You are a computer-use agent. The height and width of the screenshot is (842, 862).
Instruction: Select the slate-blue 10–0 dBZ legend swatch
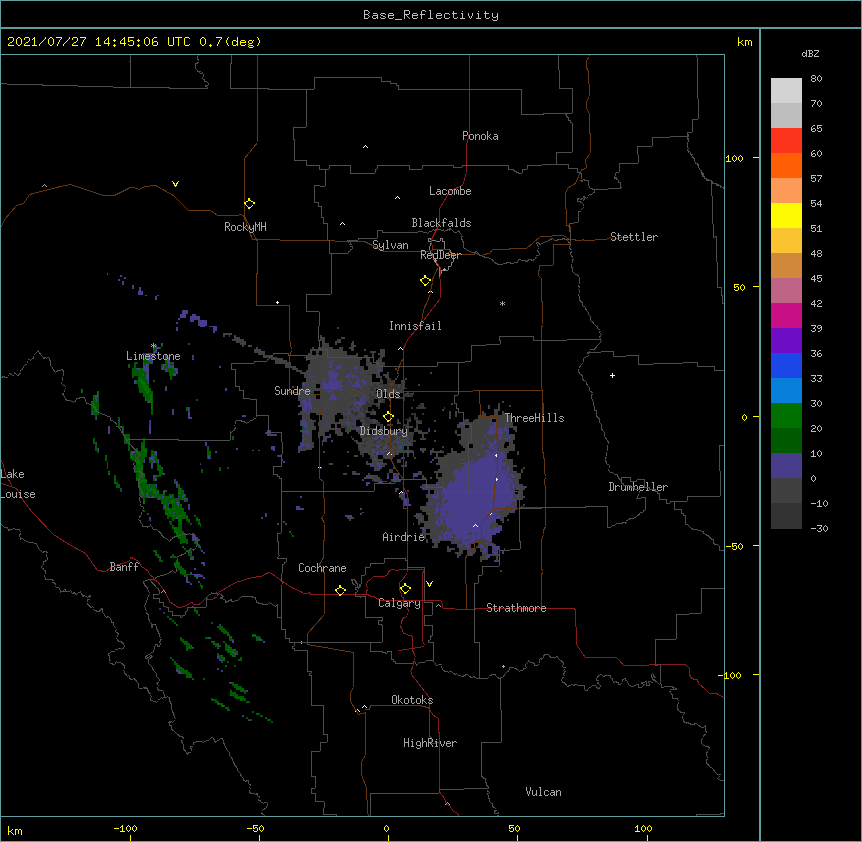tap(786, 466)
